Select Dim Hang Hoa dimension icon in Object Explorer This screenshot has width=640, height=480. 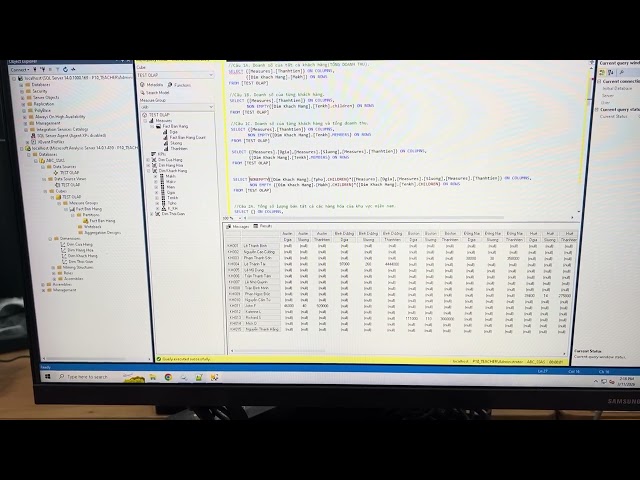[x=63, y=250]
